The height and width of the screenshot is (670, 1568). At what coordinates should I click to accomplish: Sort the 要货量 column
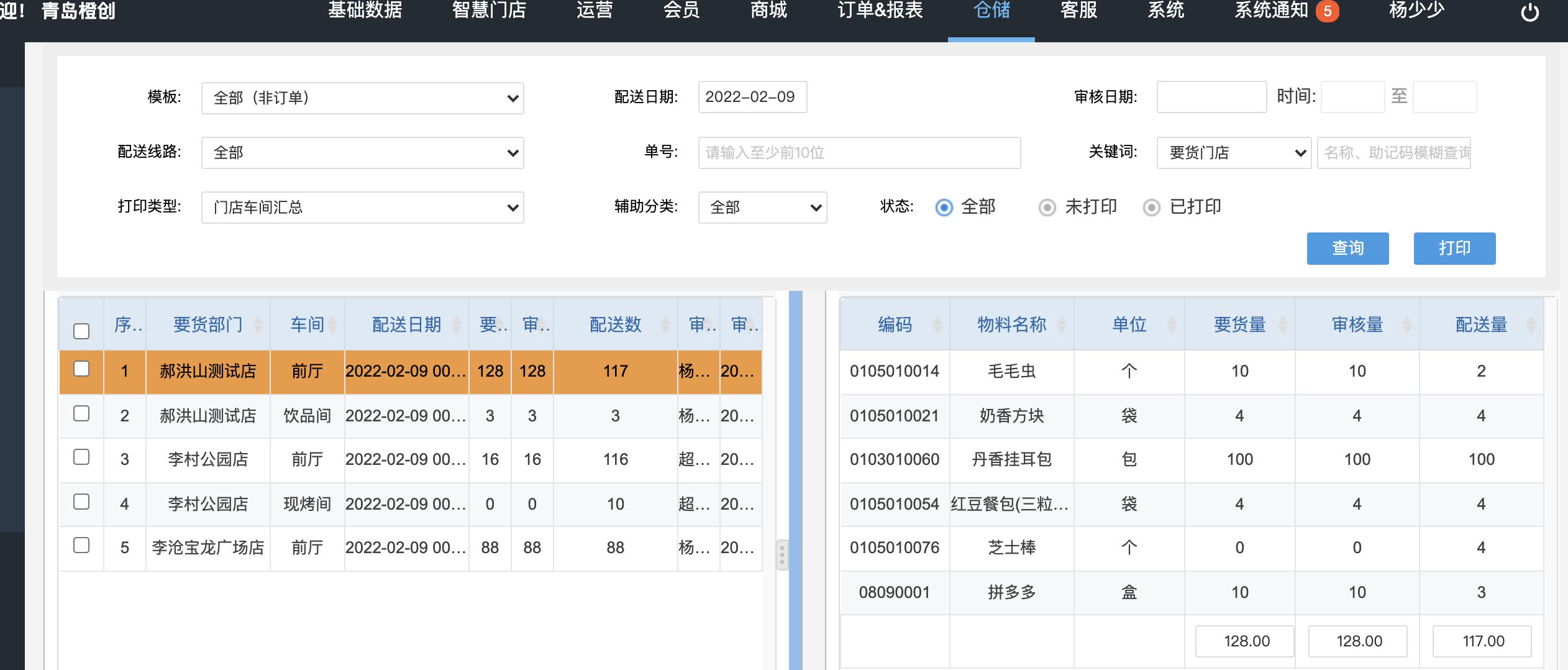(1283, 324)
